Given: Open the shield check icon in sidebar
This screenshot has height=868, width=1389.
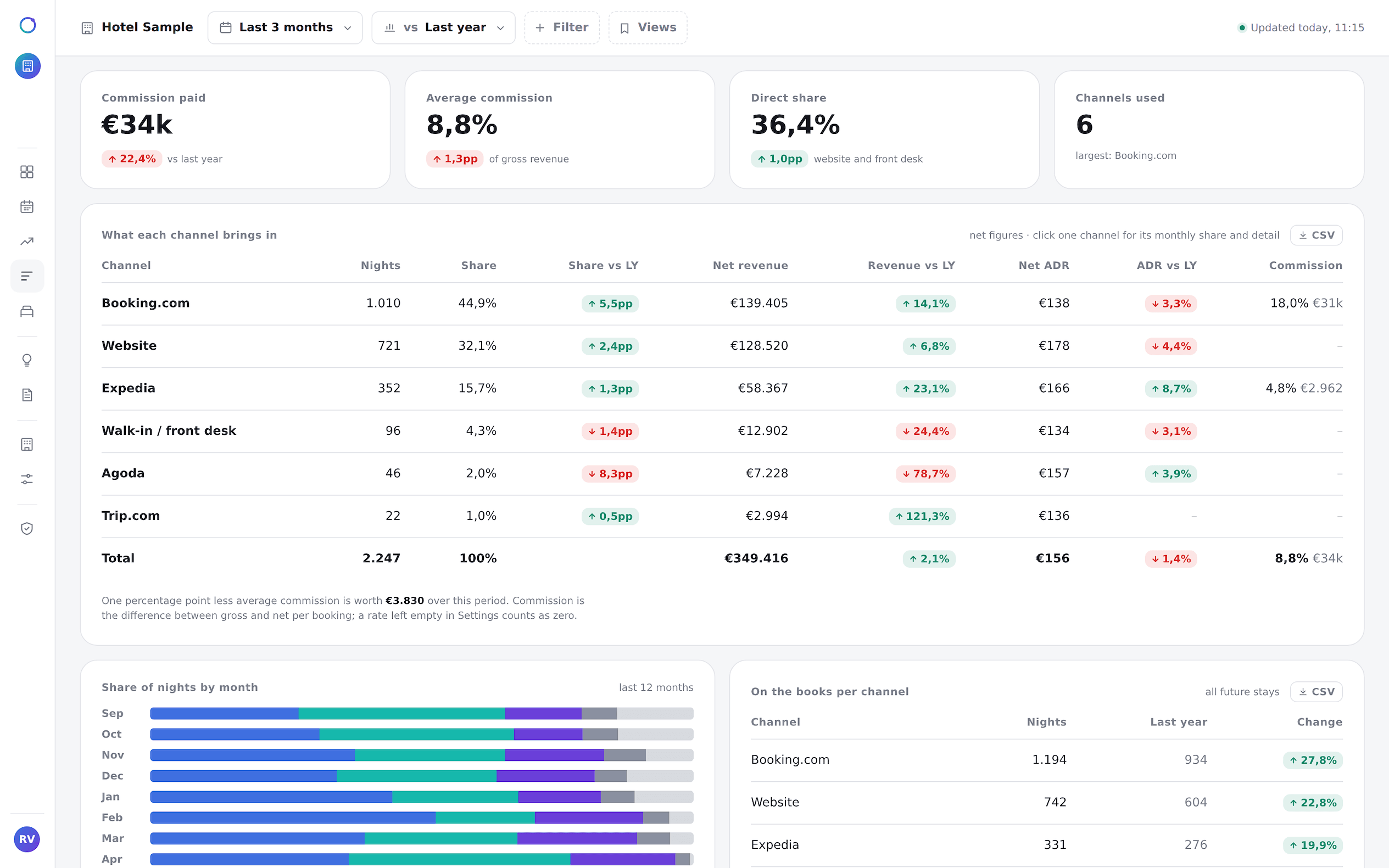Looking at the screenshot, I should click(27, 528).
